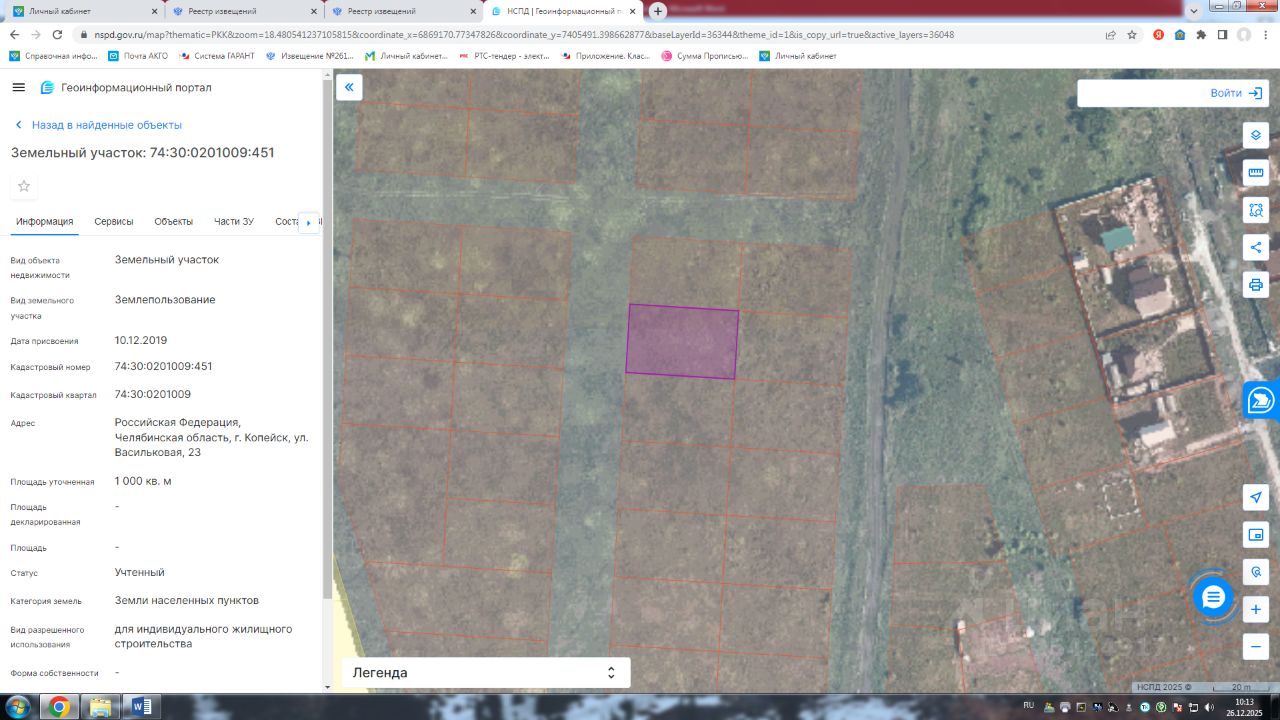The image size is (1280, 720).
Task: Click the Землепользование value
Action: [x=165, y=299]
